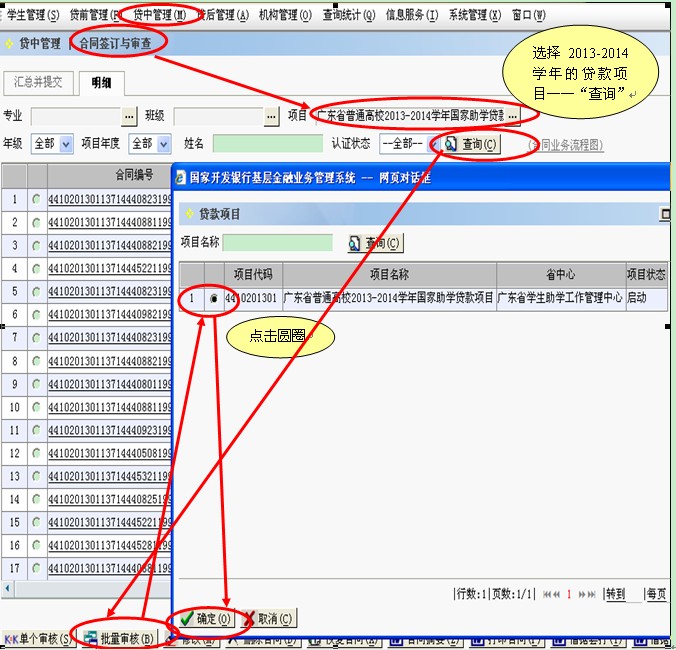The height and width of the screenshot is (650, 676).
Task: Click browse '...' button beside 专业 field
Action: tap(129, 116)
